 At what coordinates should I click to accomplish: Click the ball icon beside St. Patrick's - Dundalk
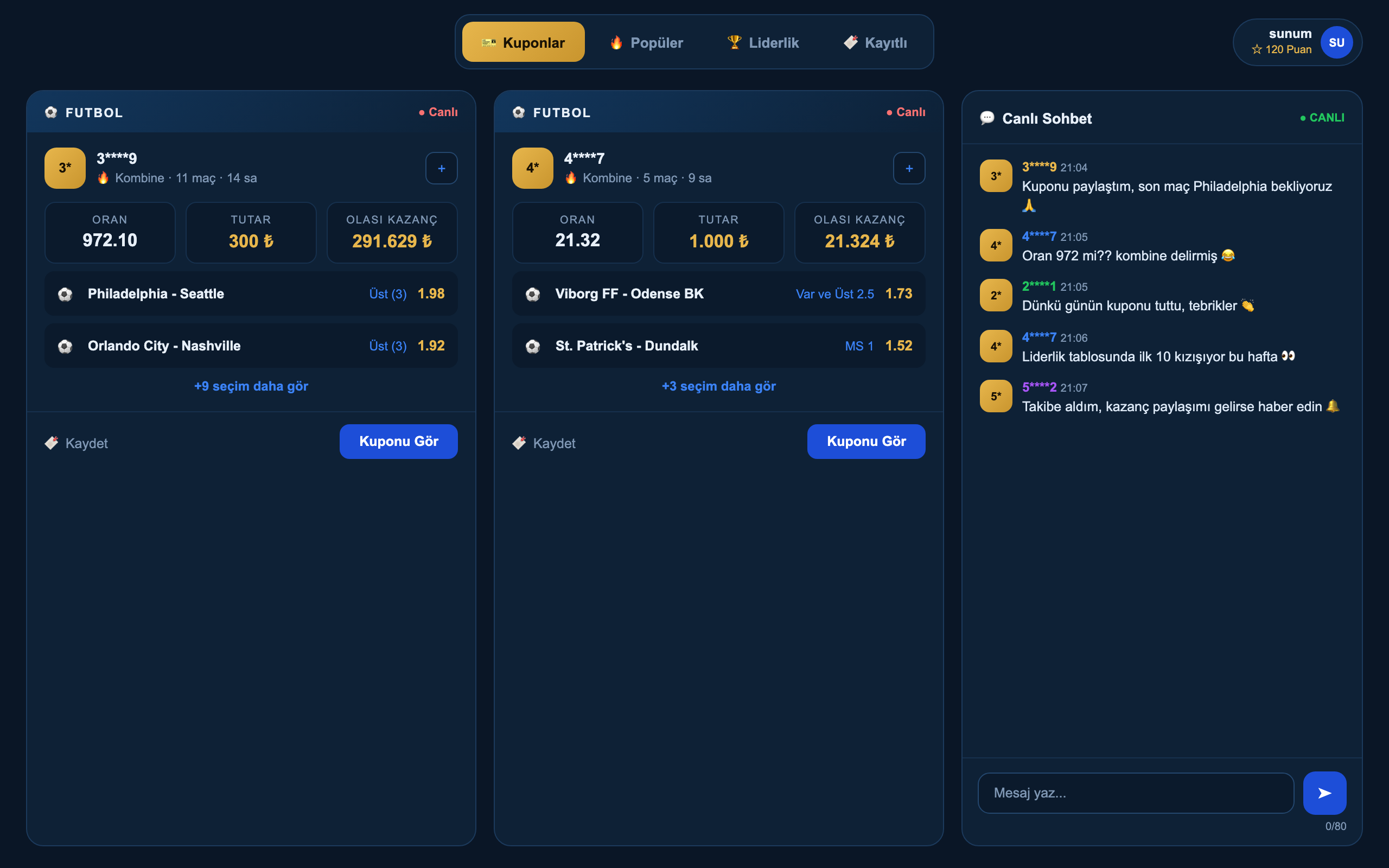point(533,347)
